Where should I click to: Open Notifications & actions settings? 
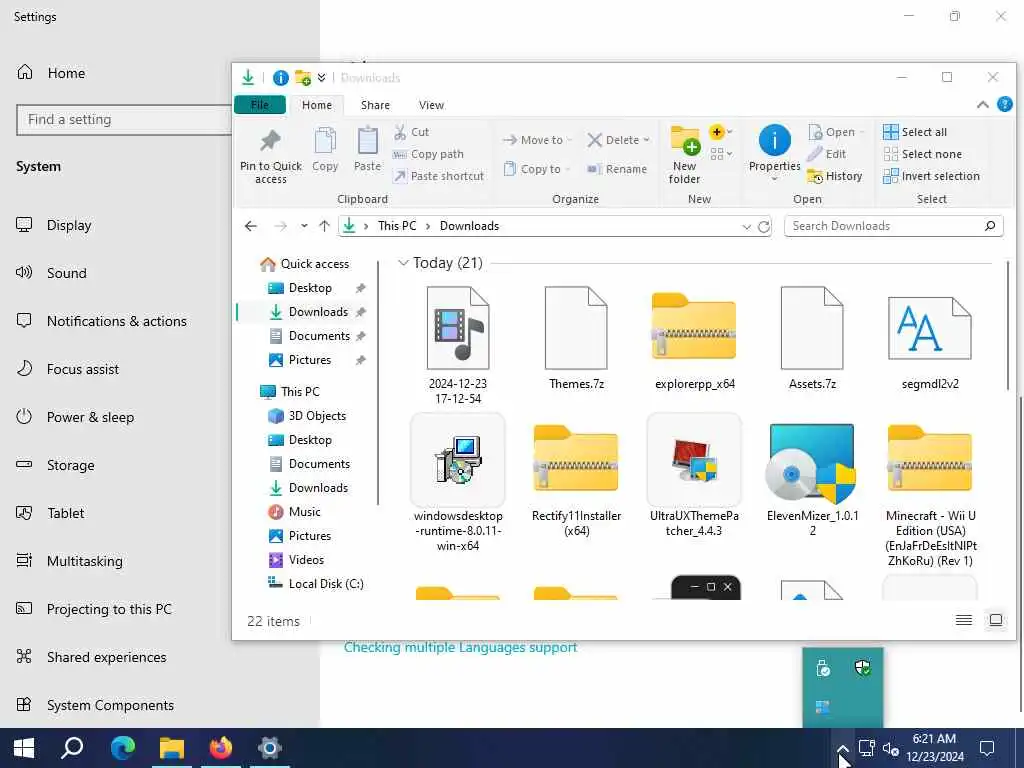tap(116, 321)
